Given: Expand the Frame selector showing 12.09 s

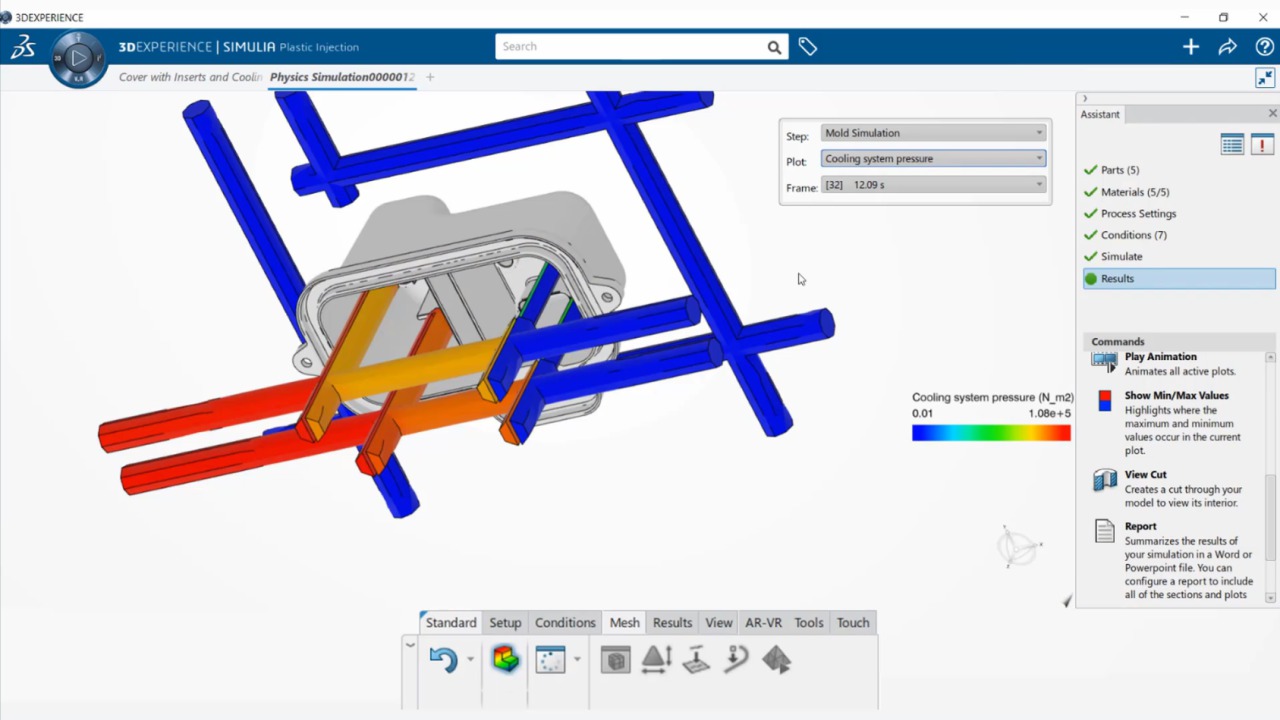Looking at the screenshot, I should [1038, 184].
